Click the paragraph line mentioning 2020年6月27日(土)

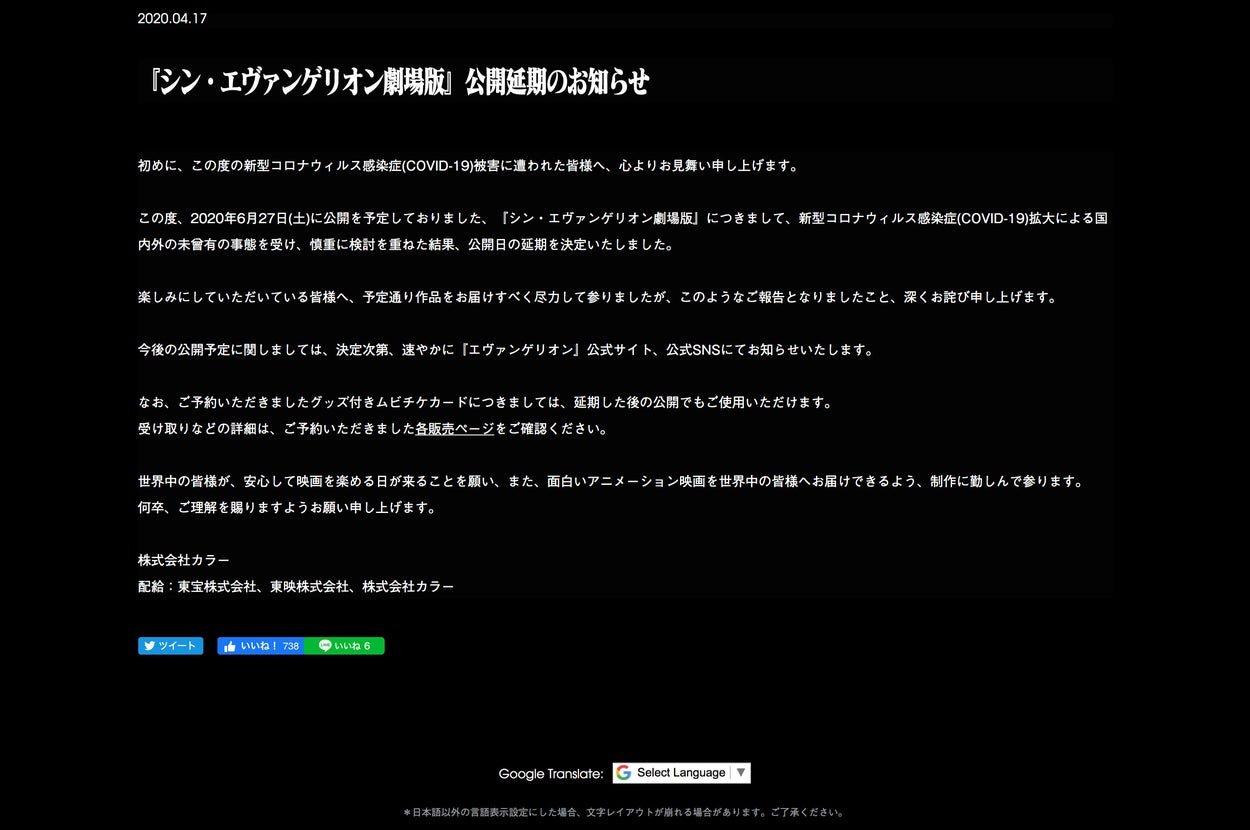tap(622, 218)
